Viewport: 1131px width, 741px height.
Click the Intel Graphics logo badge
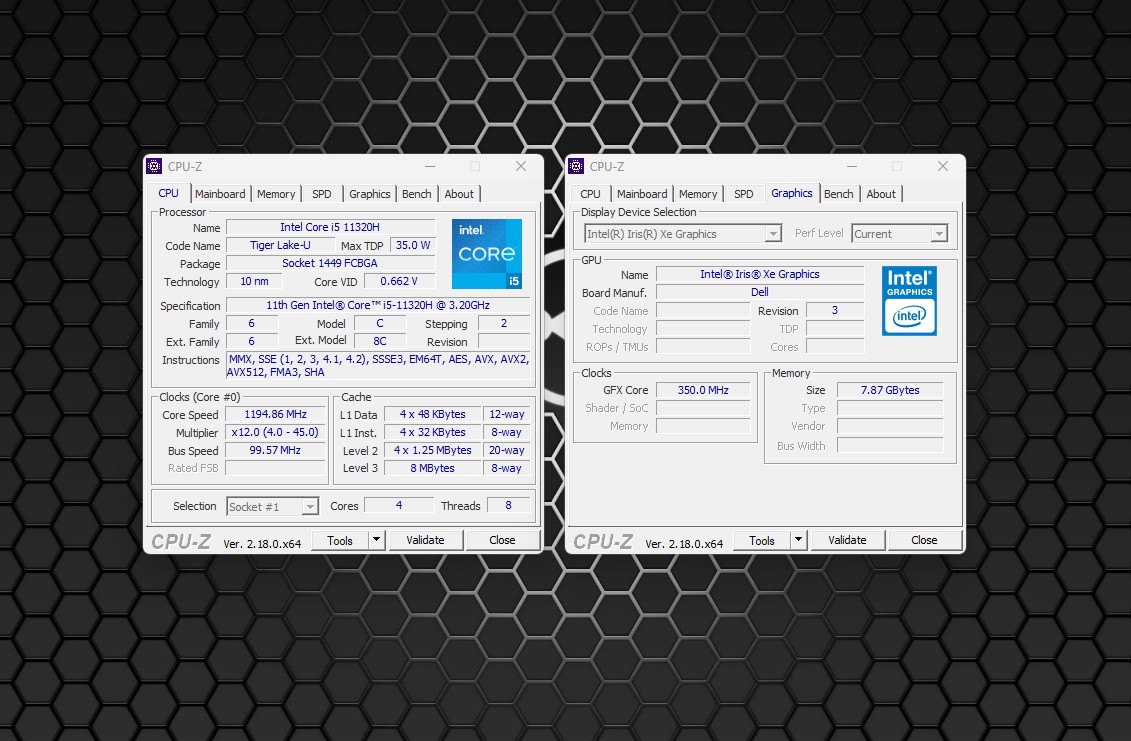pyautogui.click(x=910, y=300)
